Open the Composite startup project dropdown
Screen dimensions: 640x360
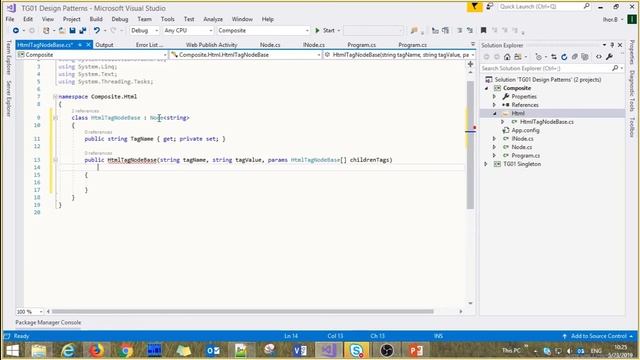(263, 31)
